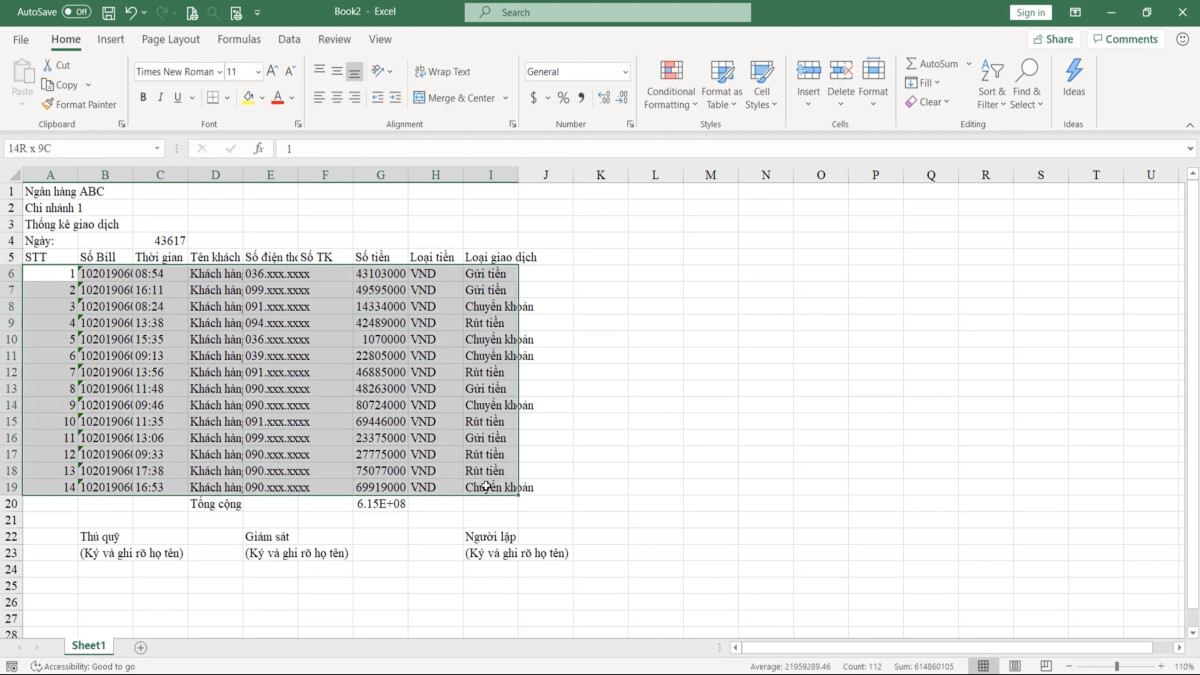Adjust the zoom slider in status bar
Viewport: 1200px width, 675px height.
tap(1117, 666)
